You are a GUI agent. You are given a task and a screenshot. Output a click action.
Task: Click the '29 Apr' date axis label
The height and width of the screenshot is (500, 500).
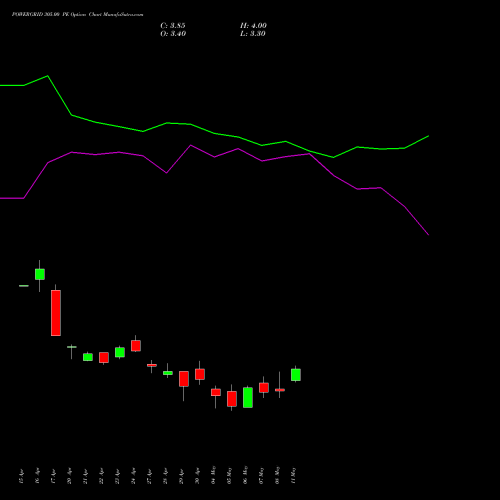[181, 477]
